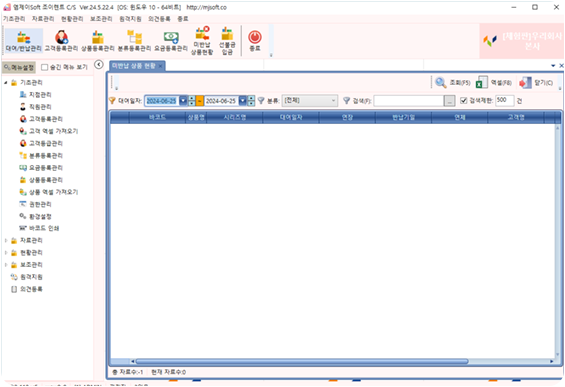Collapse the left menu panel arrow
This screenshot has width=565, height=387.
click(x=99, y=64)
